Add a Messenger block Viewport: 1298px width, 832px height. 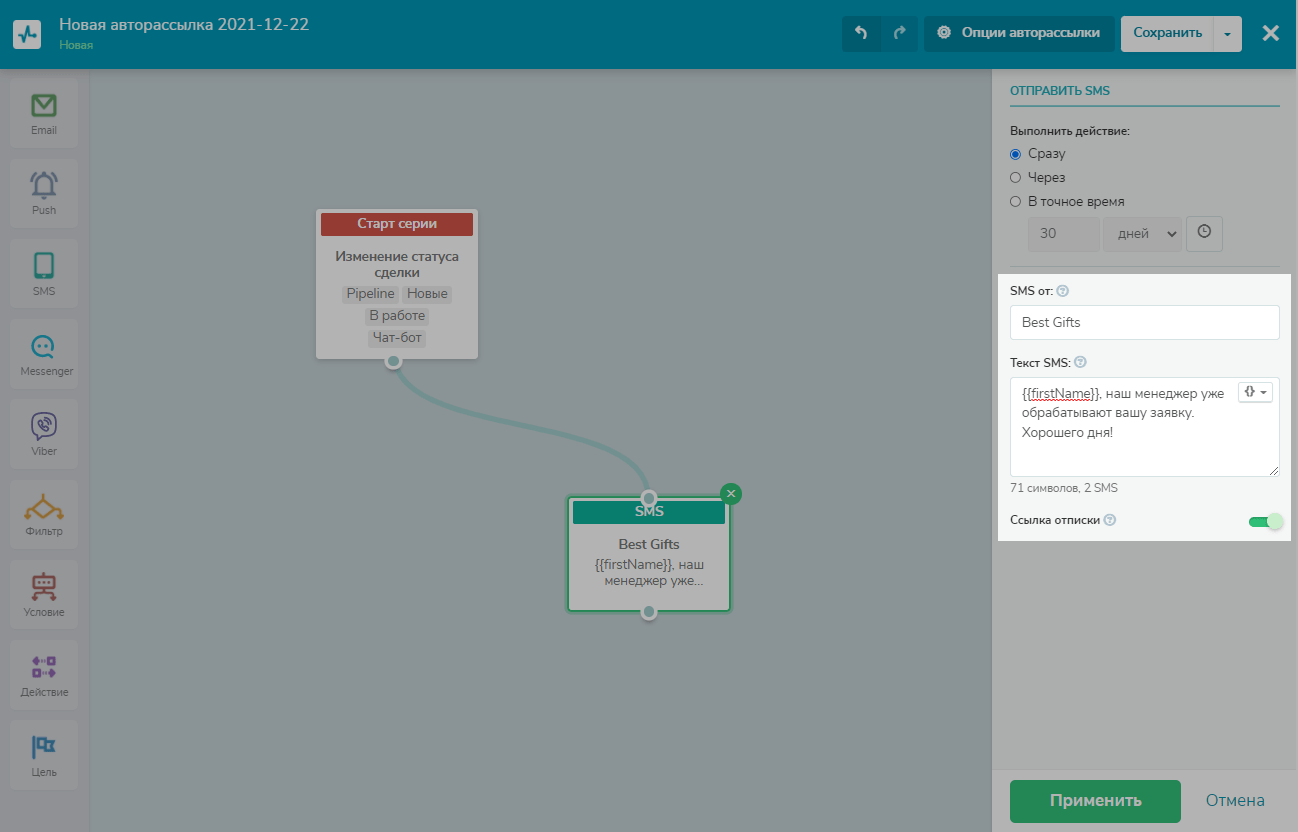click(43, 348)
